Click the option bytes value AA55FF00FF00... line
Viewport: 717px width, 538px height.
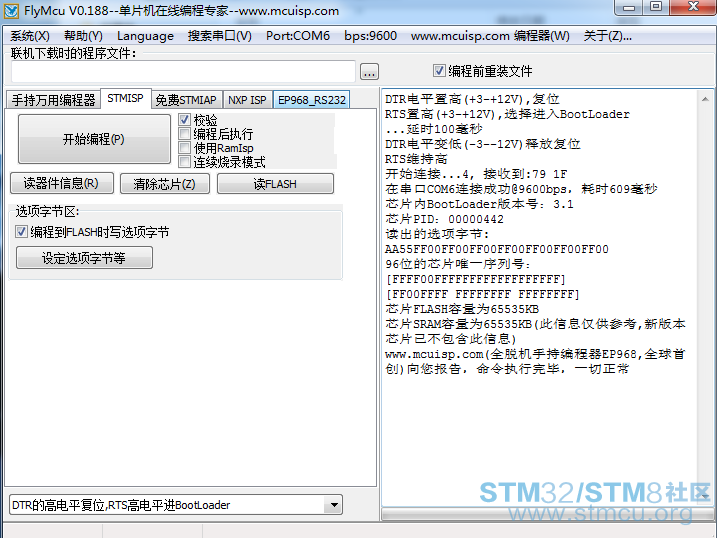pos(497,249)
